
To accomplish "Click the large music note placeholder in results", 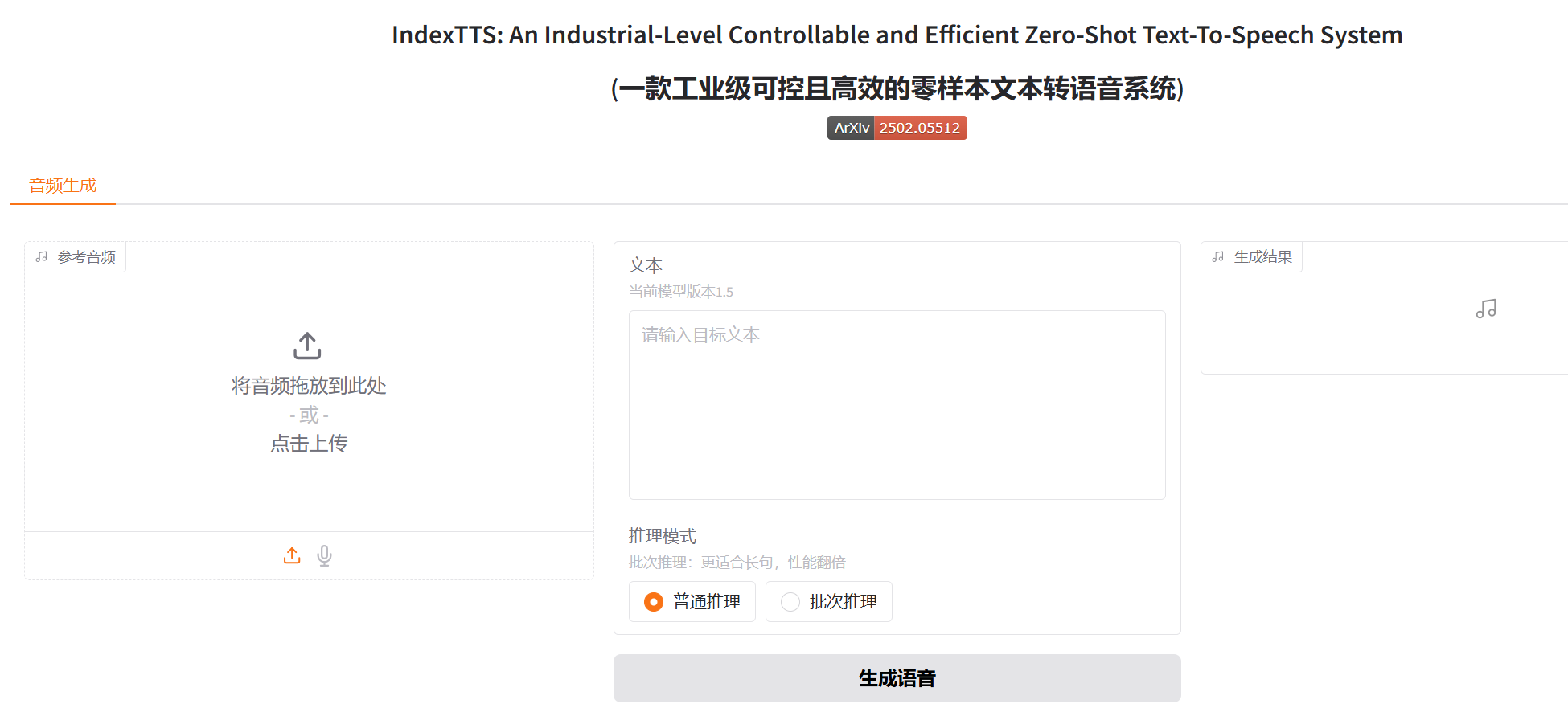I will [1486, 309].
